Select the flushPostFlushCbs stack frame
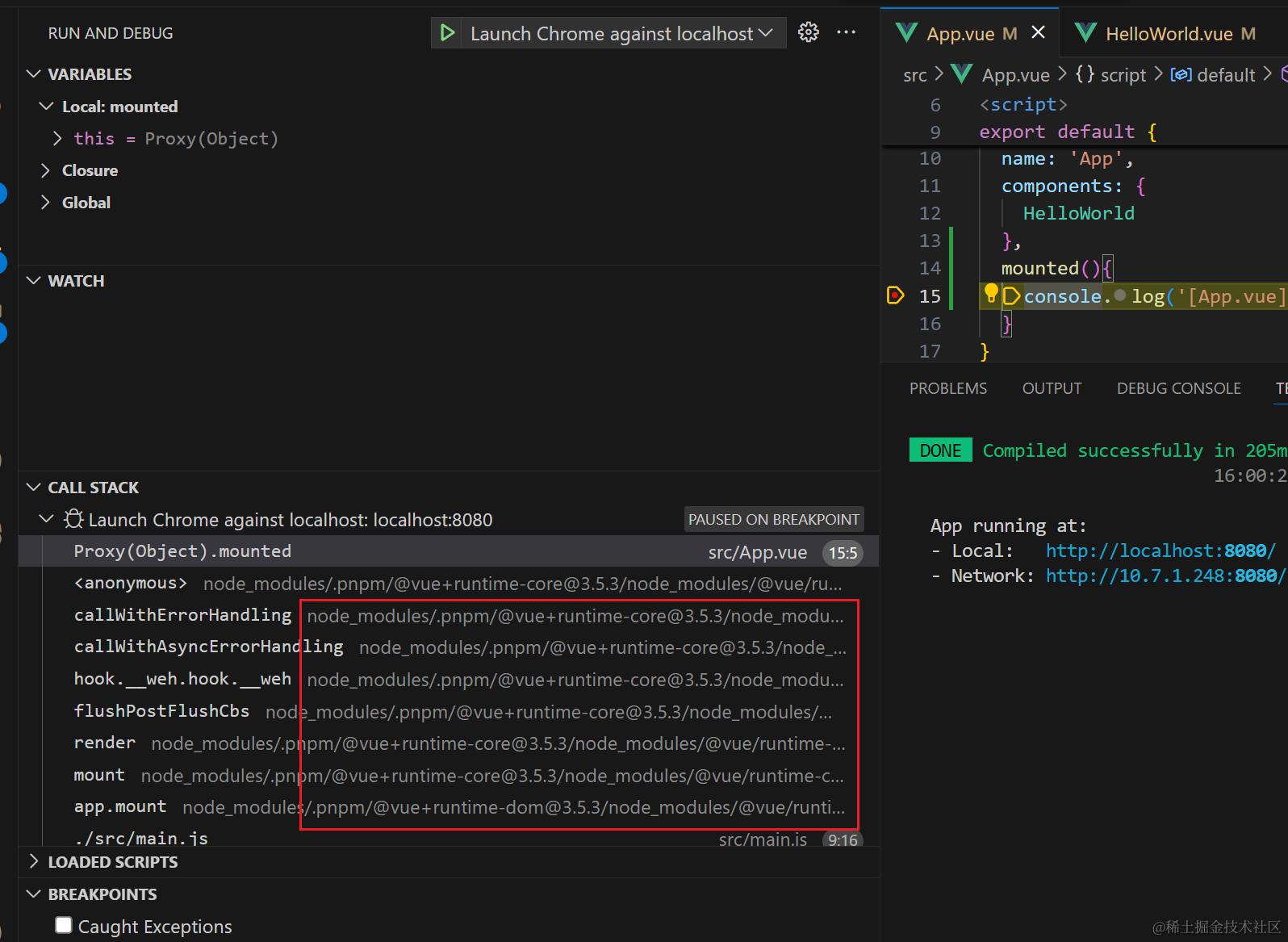1288x942 pixels. [449, 711]
